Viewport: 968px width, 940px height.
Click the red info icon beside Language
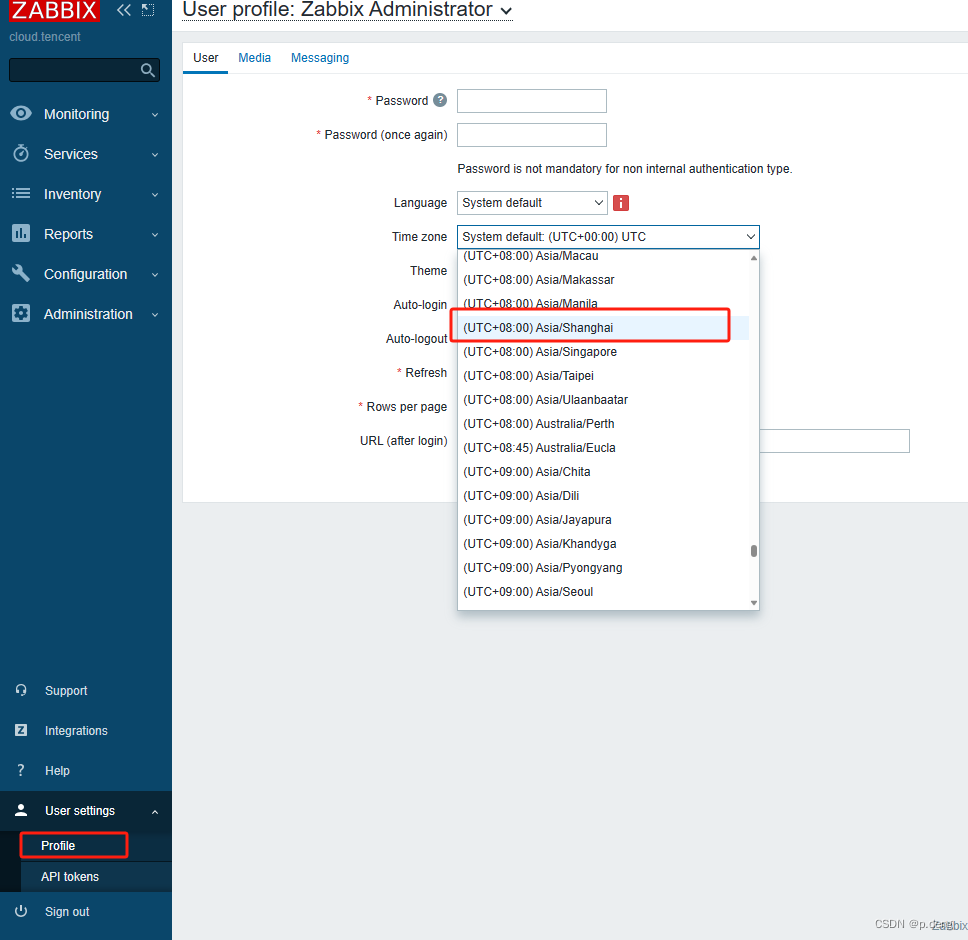(621, 203)
